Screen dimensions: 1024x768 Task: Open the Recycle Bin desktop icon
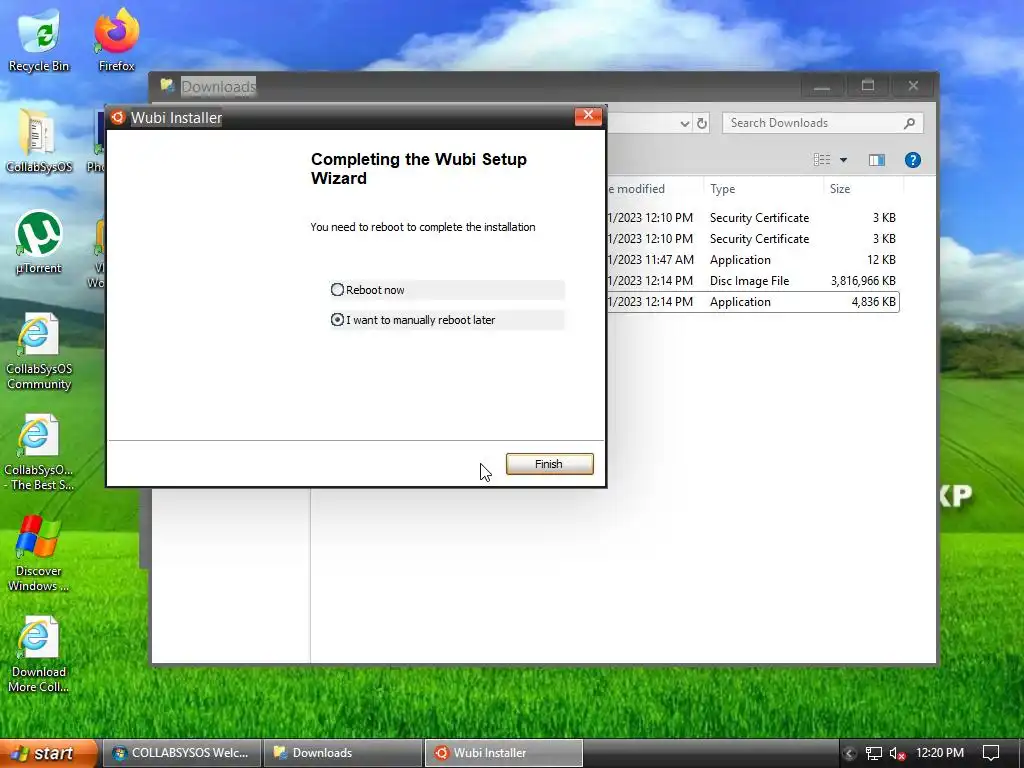39,39
